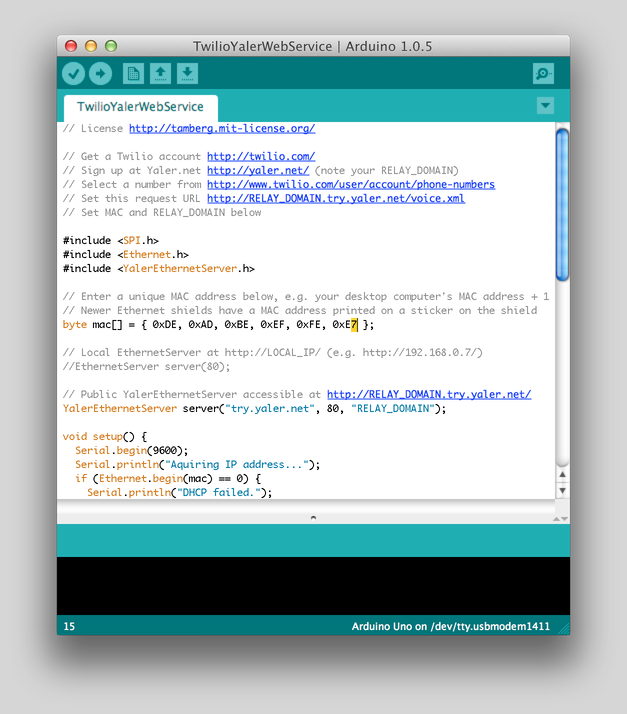Viewport: 627px width, 714px height.
Task: Click the scrollbar down arrow
Action: point(562,491)
